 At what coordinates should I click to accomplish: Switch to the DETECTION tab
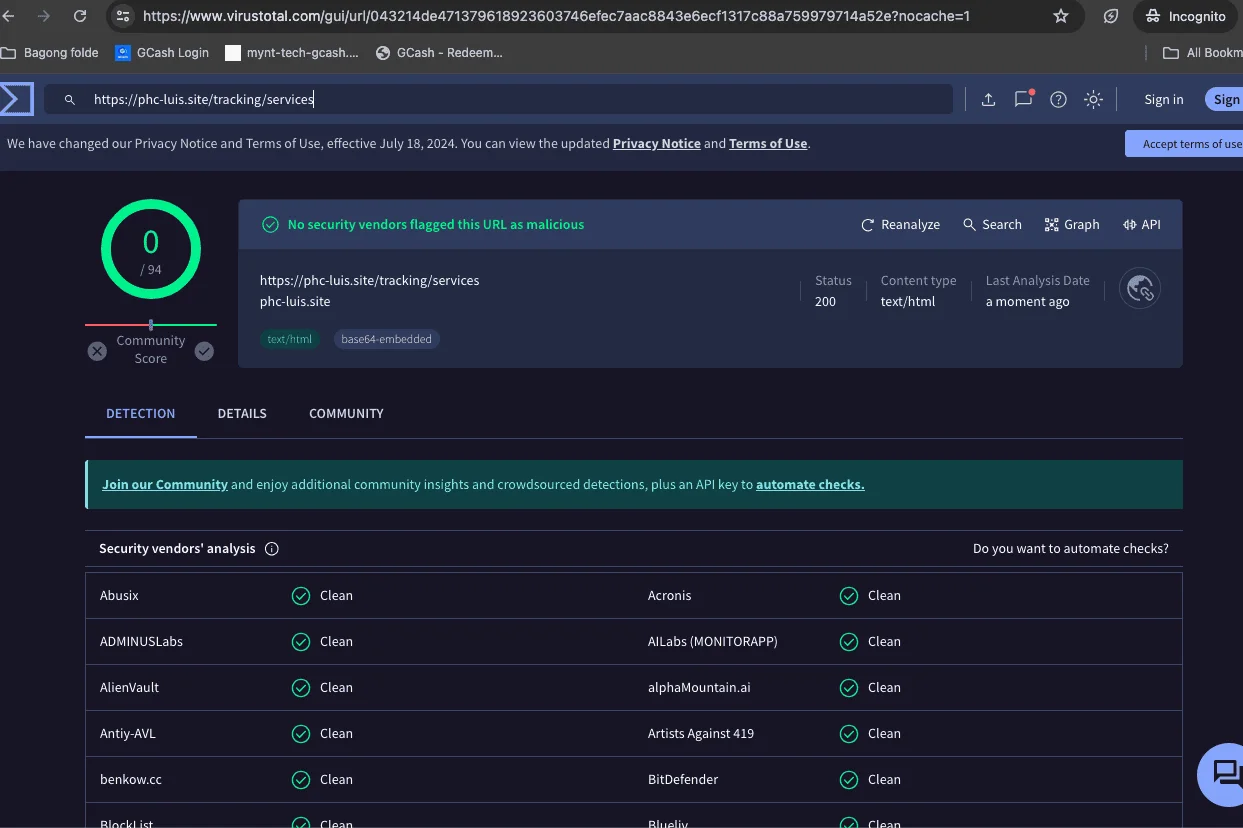141,413
